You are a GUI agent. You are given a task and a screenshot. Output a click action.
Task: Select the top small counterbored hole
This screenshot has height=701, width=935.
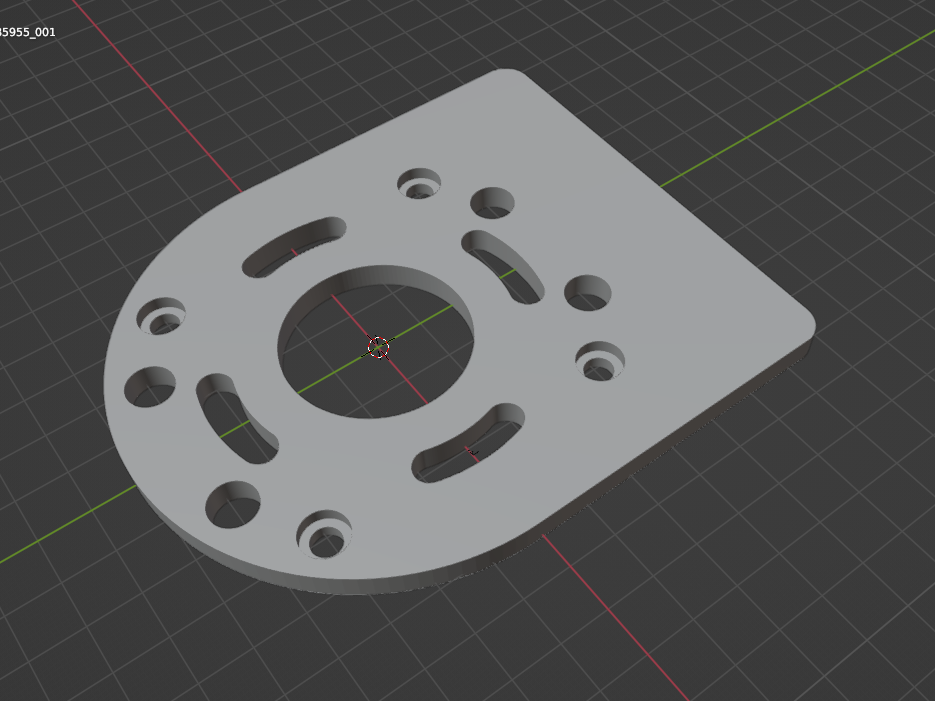point(417,185)
